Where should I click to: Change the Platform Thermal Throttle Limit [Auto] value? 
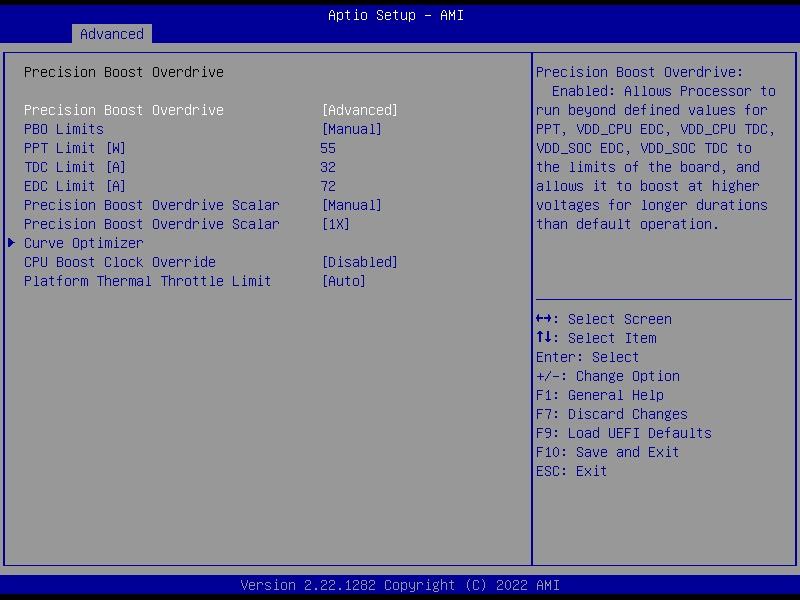click(x=344, y=281)
